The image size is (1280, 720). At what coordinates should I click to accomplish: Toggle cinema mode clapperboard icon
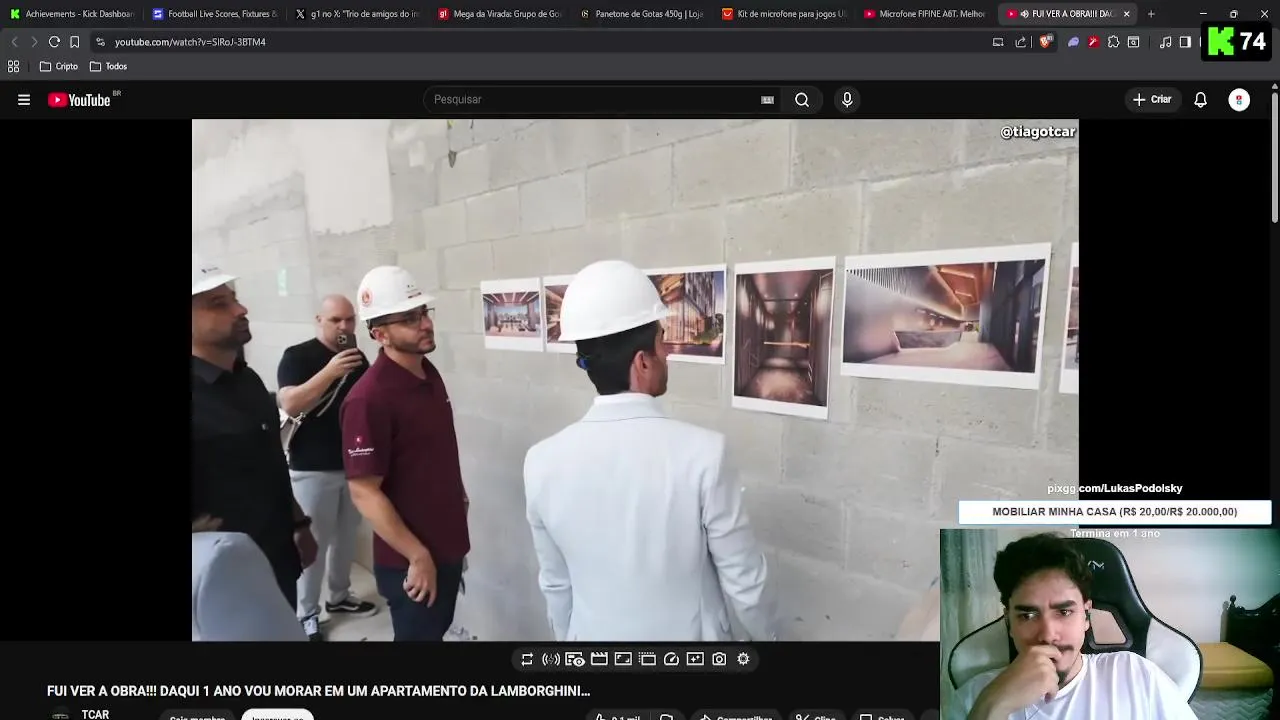click(599, 659)
